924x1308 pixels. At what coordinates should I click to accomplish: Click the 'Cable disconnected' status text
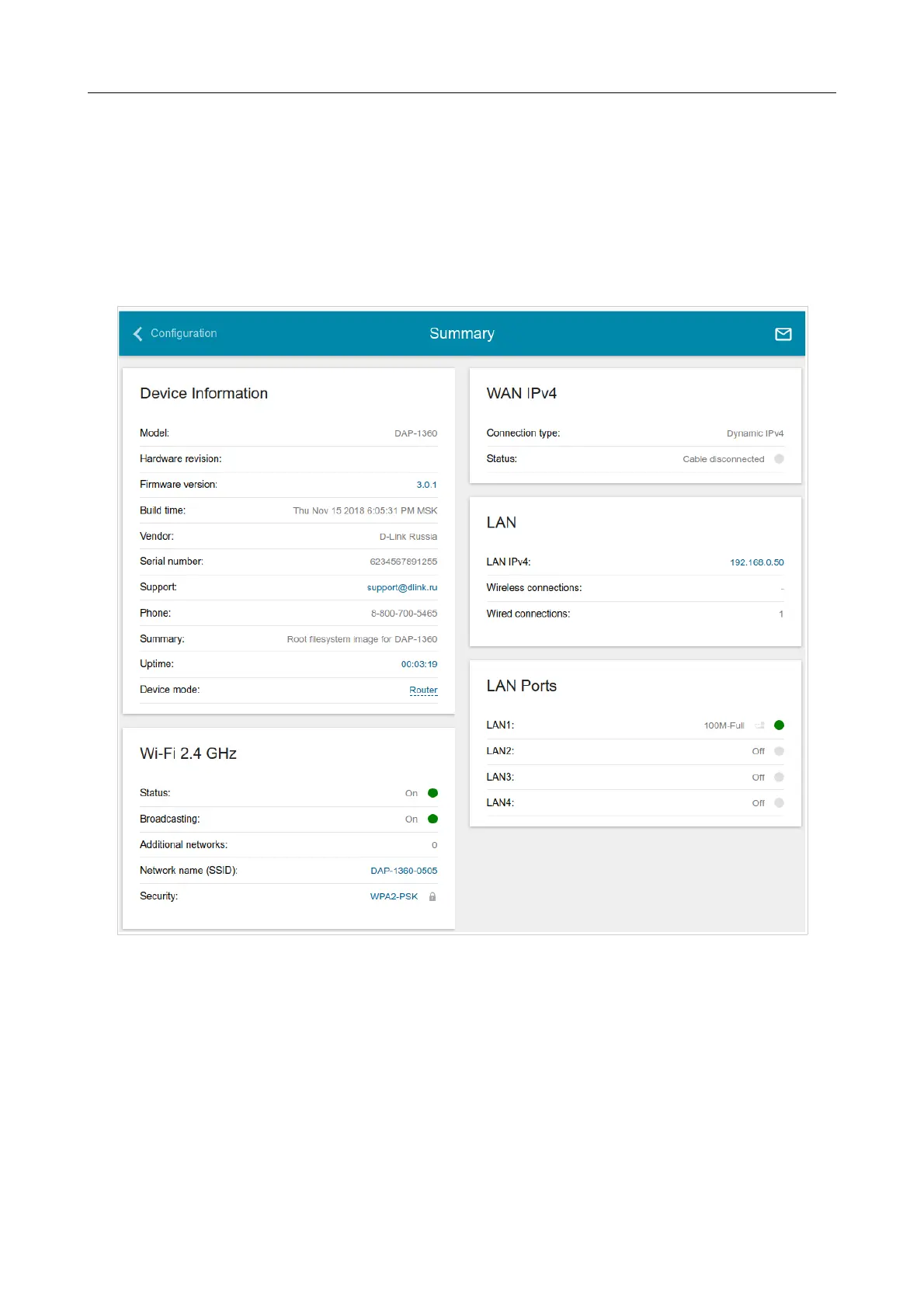(724, 459)
